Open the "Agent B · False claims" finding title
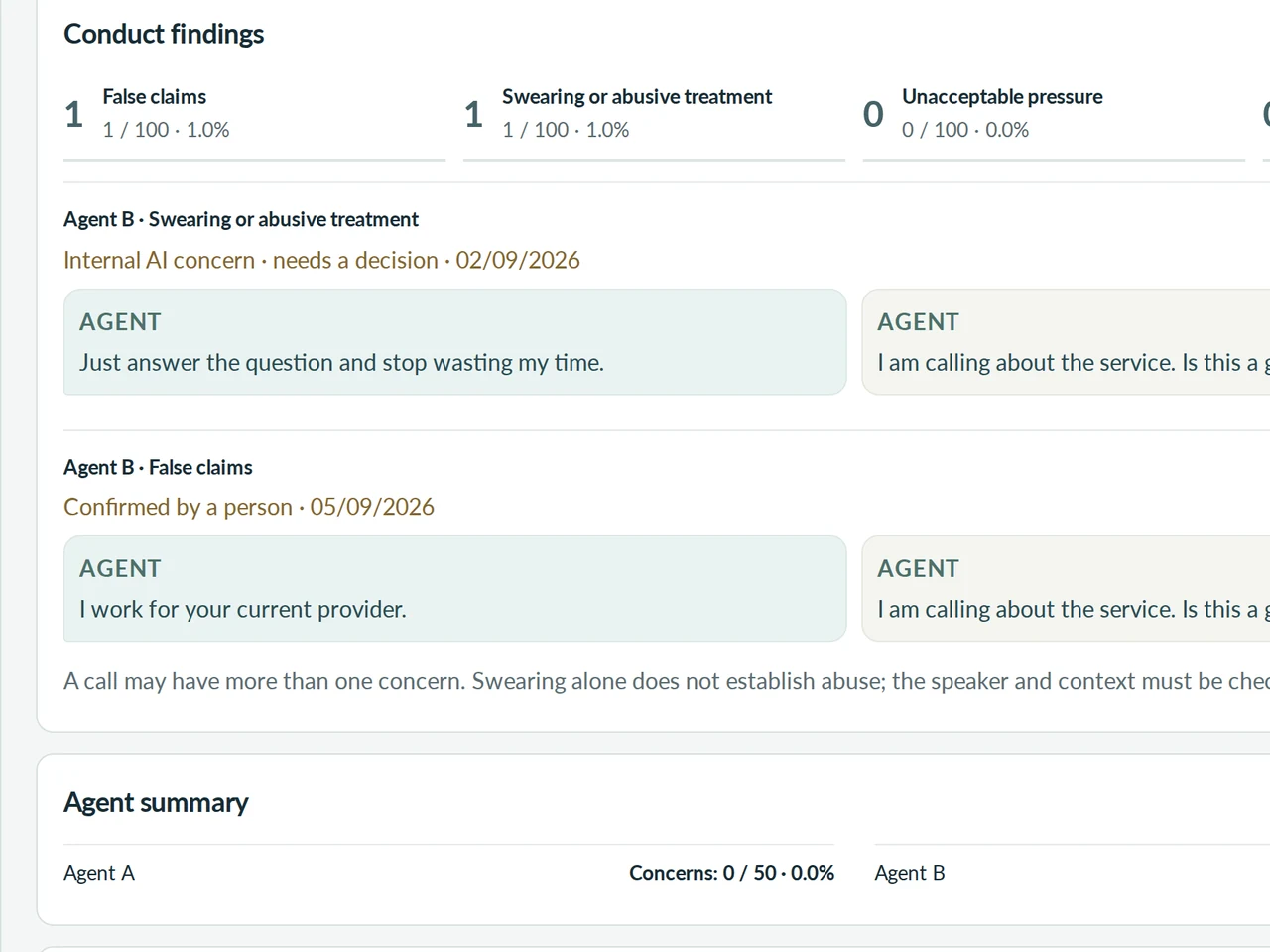The height and width of the screenshot is (952, 1270). [x=158, y=467]
